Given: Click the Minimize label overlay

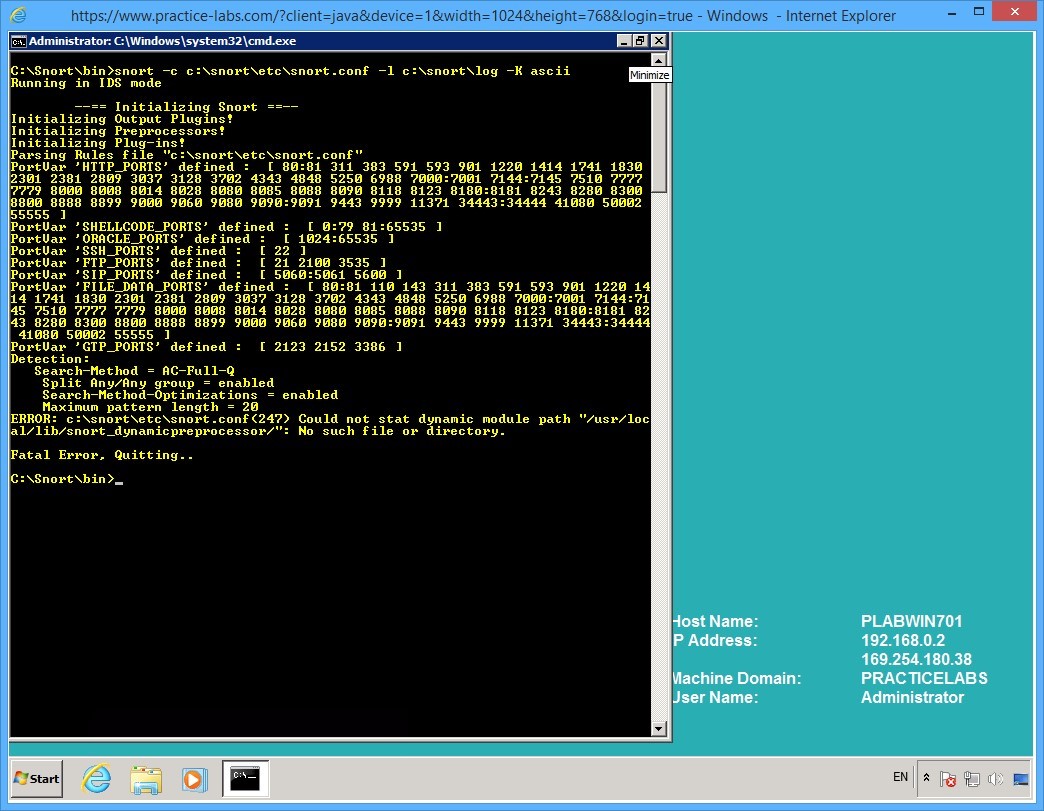Looking at the screenshot, I should pyautogui.click(x=649, y=74).
